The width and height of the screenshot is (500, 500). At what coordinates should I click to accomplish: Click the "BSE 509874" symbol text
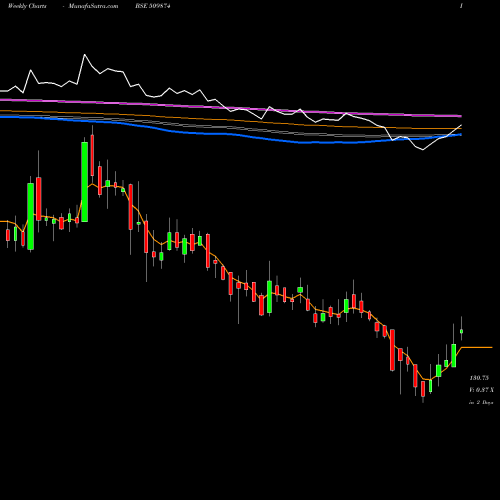(153, 6)
